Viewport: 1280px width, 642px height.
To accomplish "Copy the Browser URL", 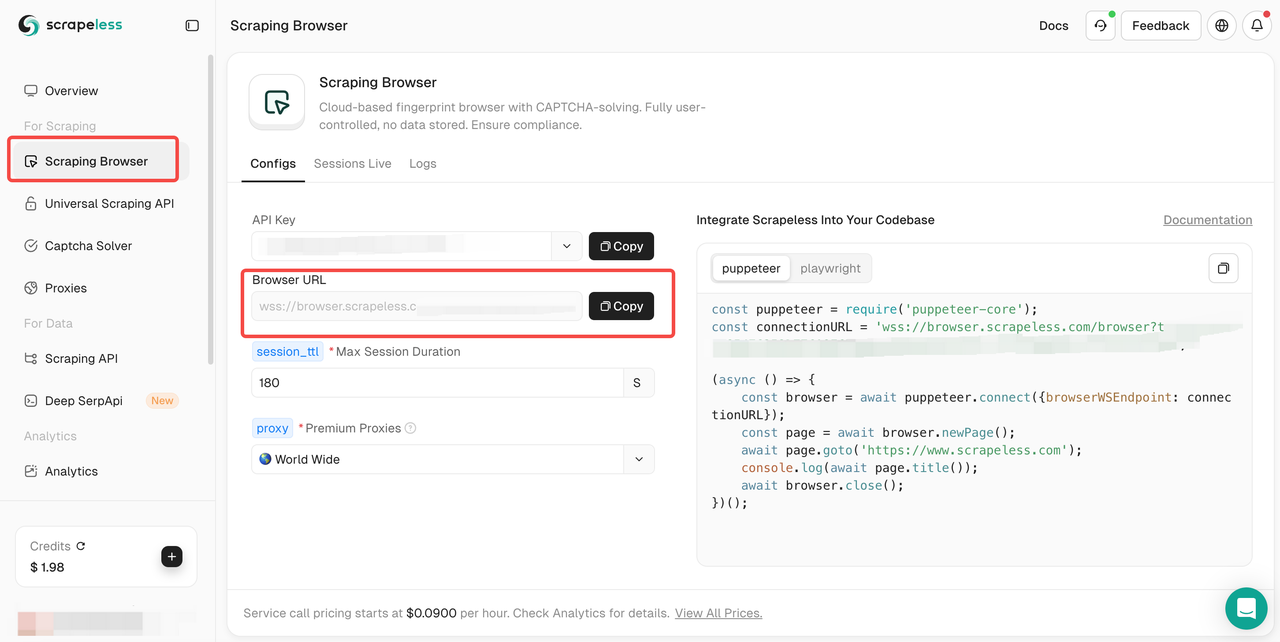I will click(622, 306).
